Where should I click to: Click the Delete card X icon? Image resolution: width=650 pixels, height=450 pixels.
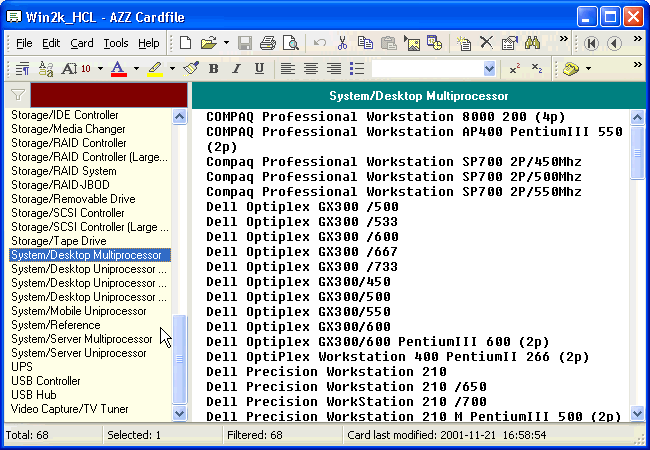(486, 43)
